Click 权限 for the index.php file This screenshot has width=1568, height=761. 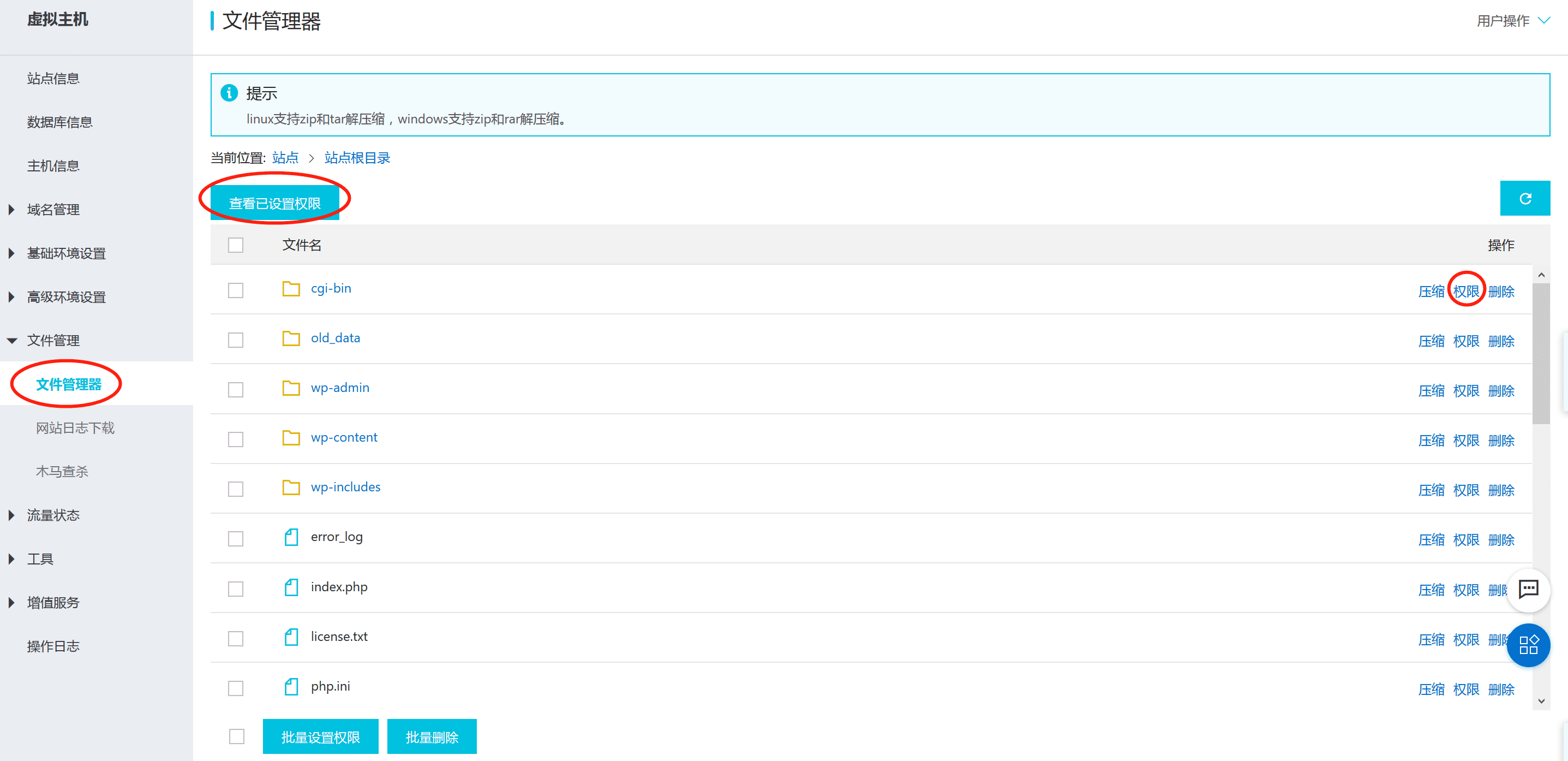point(1466,590)
